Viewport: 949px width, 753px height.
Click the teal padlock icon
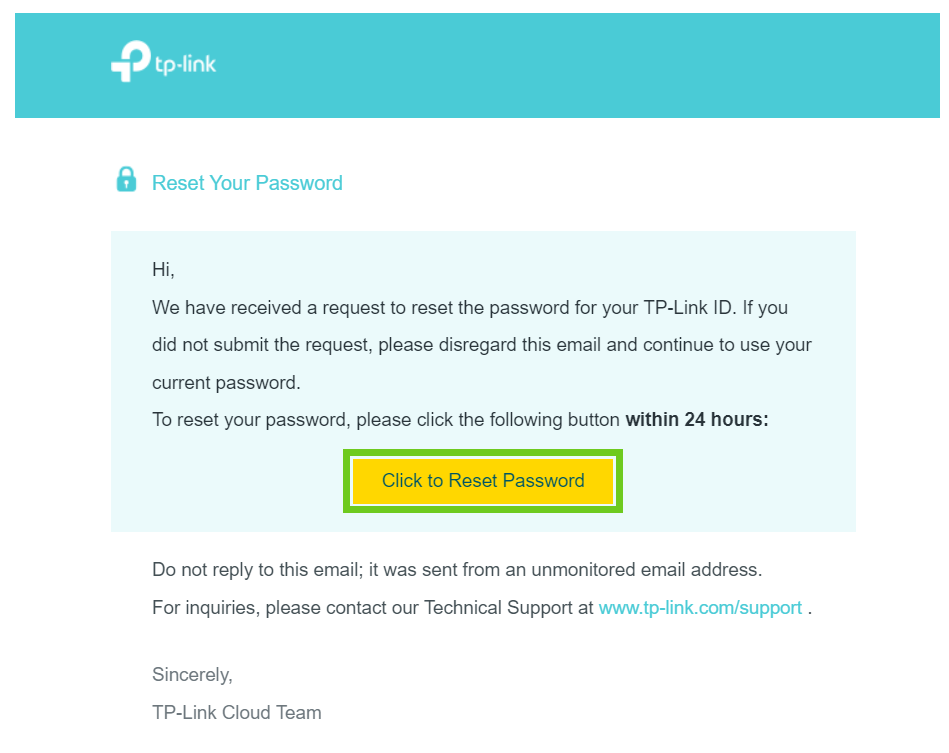click(126, 180)
